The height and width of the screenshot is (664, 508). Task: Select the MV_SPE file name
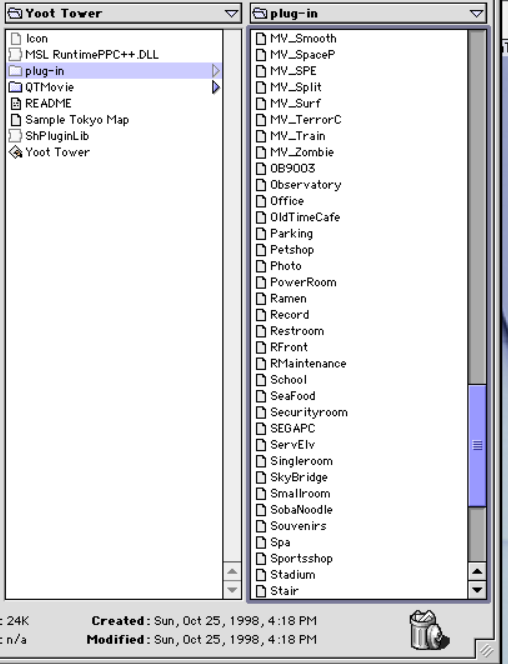click(293, 71)
